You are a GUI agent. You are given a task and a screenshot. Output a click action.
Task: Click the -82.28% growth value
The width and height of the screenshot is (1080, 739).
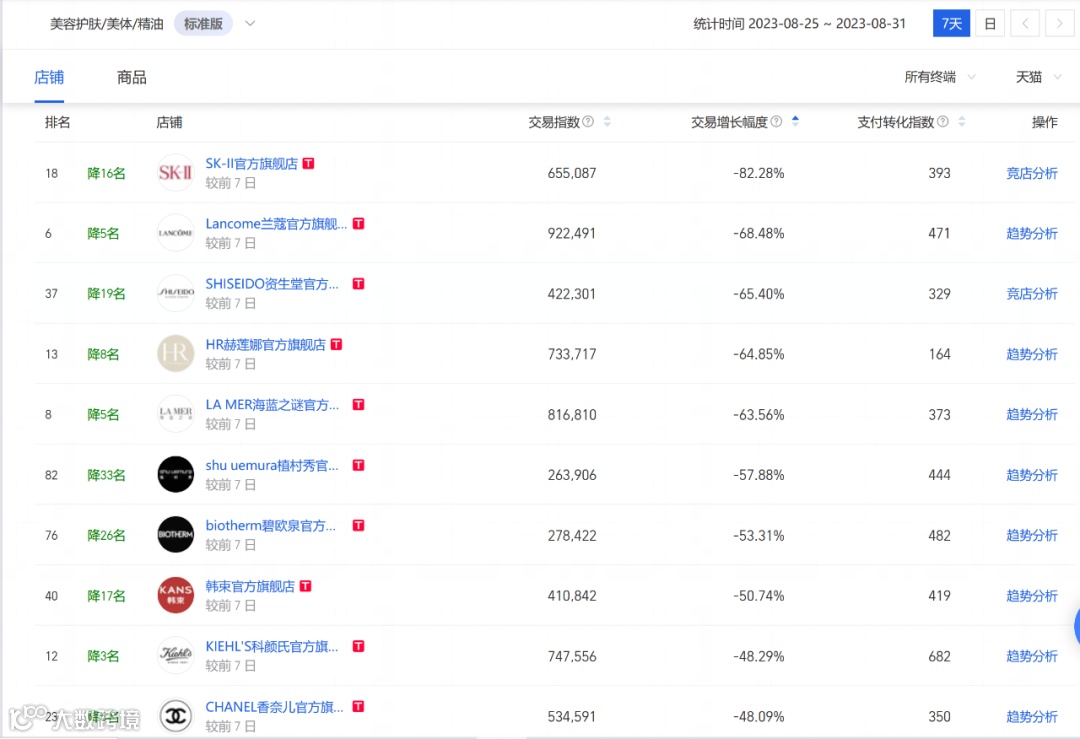758,173
